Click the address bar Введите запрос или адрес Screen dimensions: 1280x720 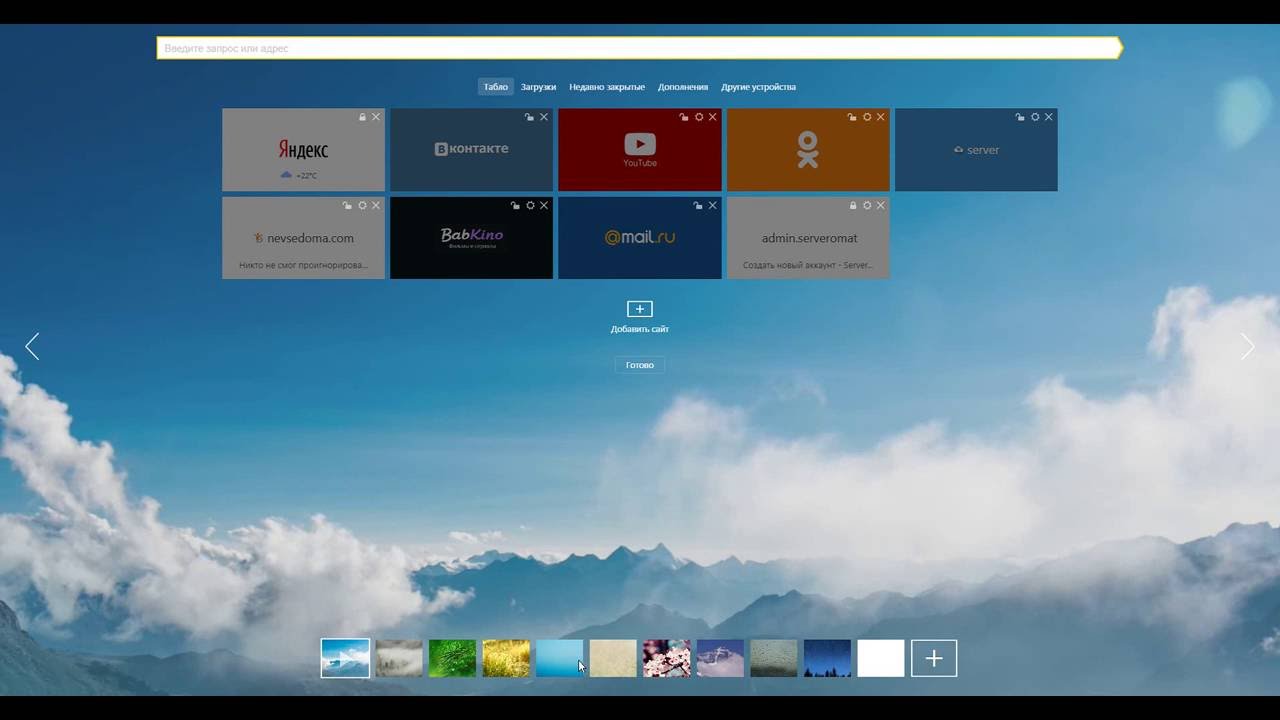638,48
